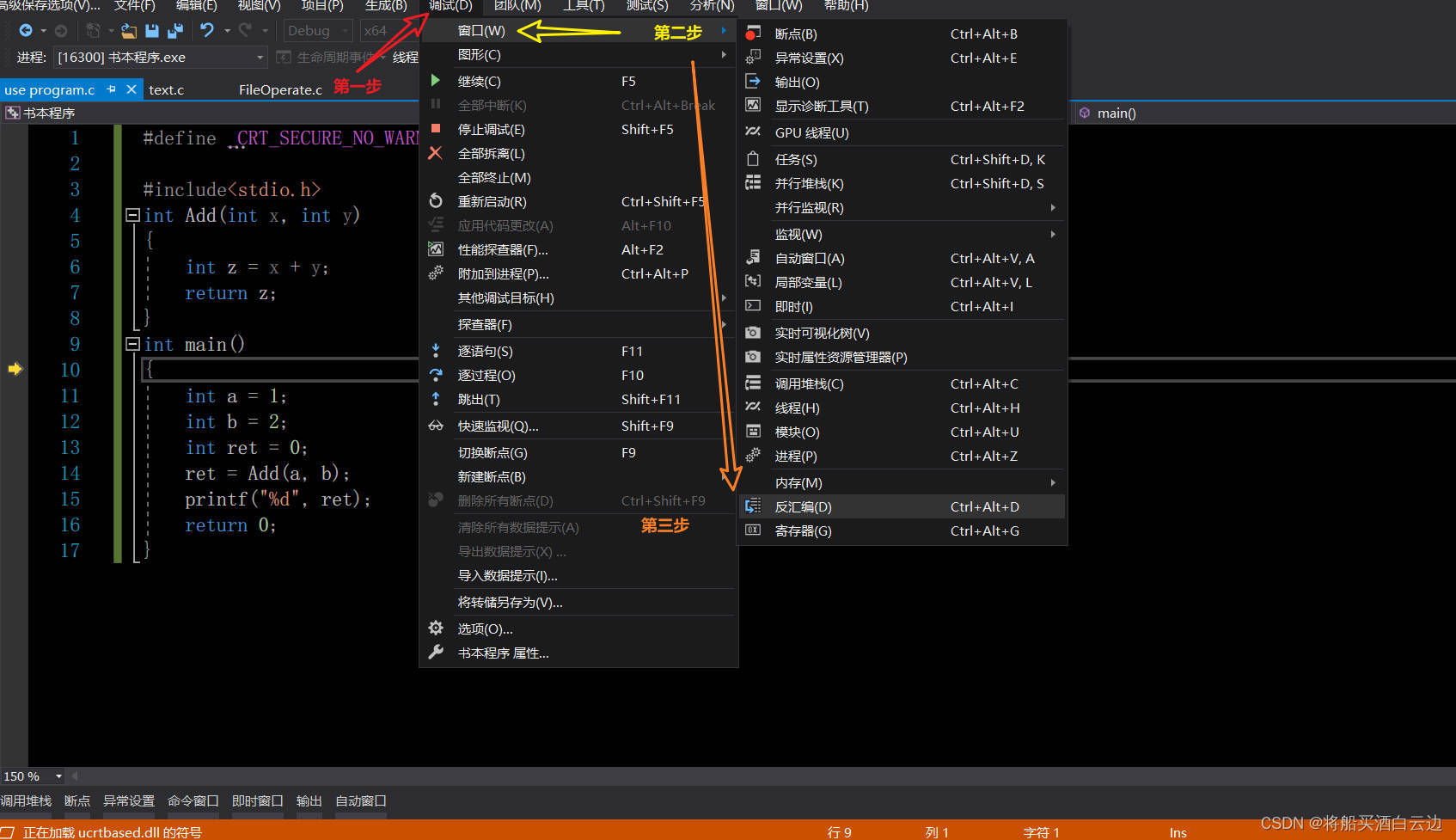Viewport: 1456px width, 840px height.
Task: Open the 调试(D) menu
Action: [450, 6]
